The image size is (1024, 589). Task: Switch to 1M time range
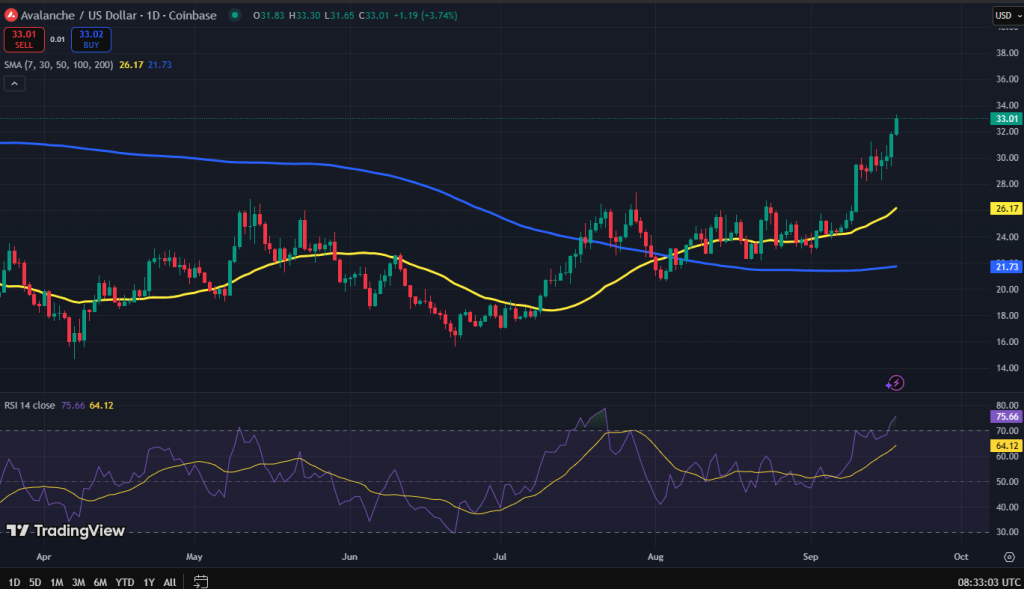(57, 582)
